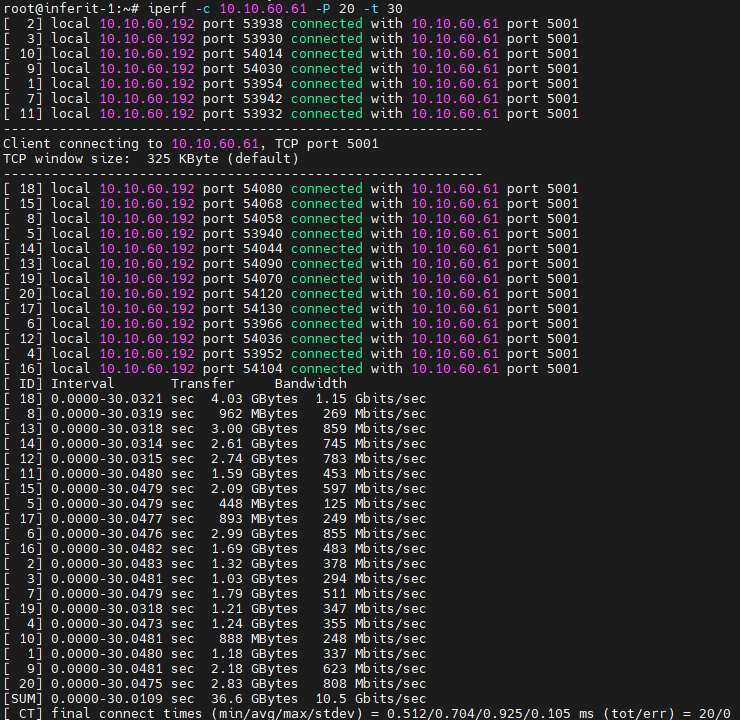Select the SUM total 10.5 Gbits/sec value
Viewport: 740px width, 720px height.
pos(371,699)
